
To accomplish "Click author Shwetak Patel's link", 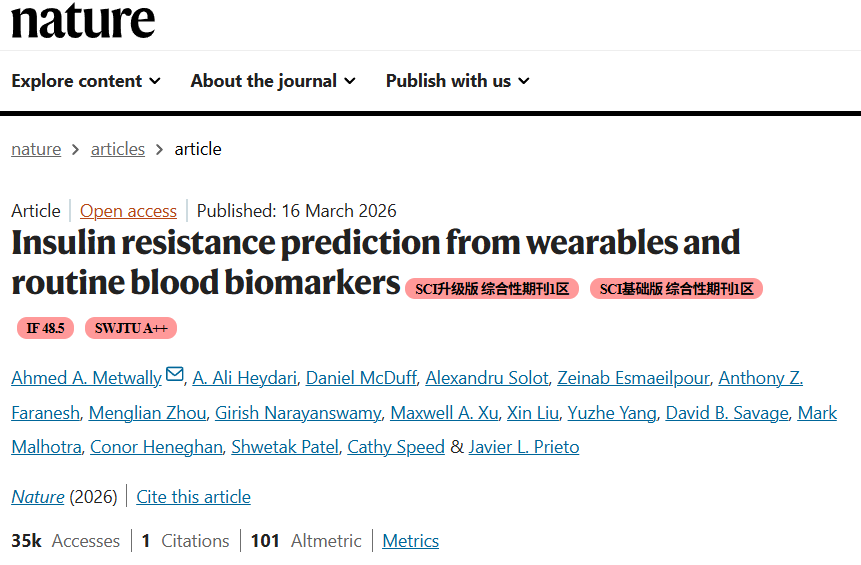I will 285,447.
